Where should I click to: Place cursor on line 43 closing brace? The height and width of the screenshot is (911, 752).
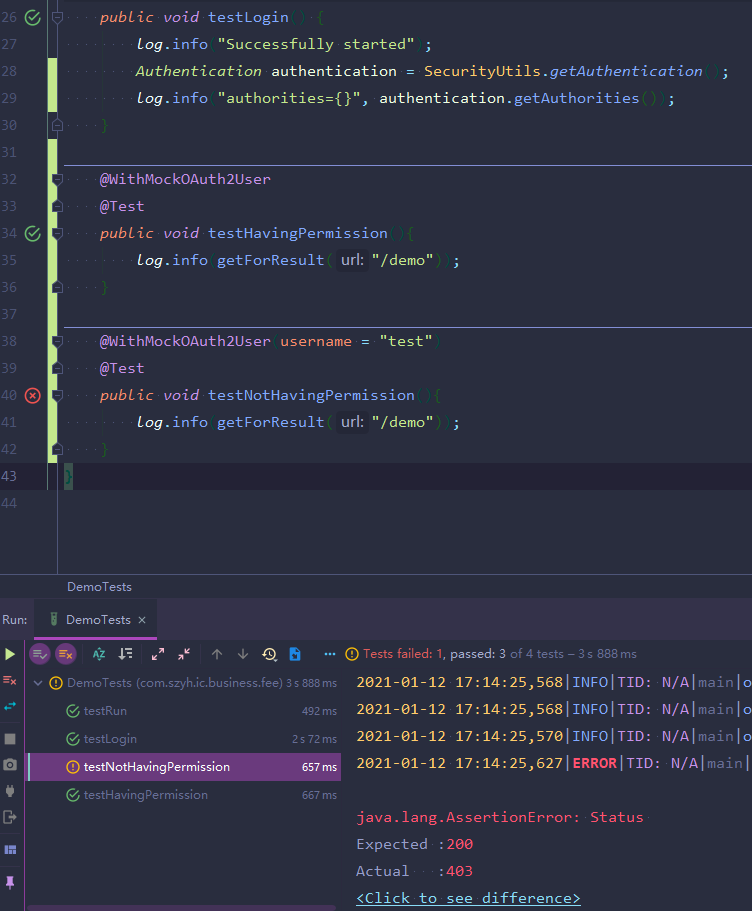[68, 476]
